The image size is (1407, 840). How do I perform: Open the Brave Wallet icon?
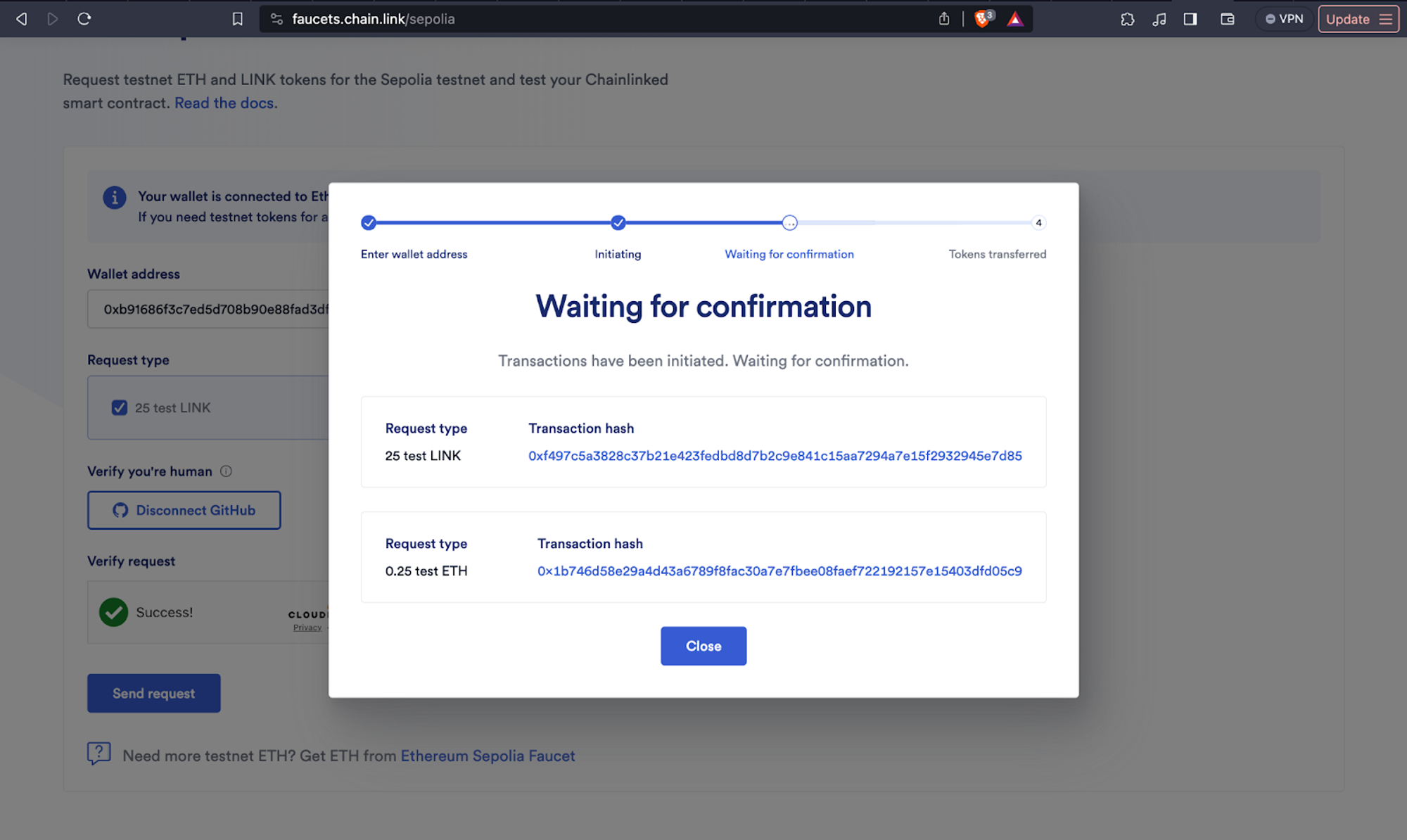1228,19
